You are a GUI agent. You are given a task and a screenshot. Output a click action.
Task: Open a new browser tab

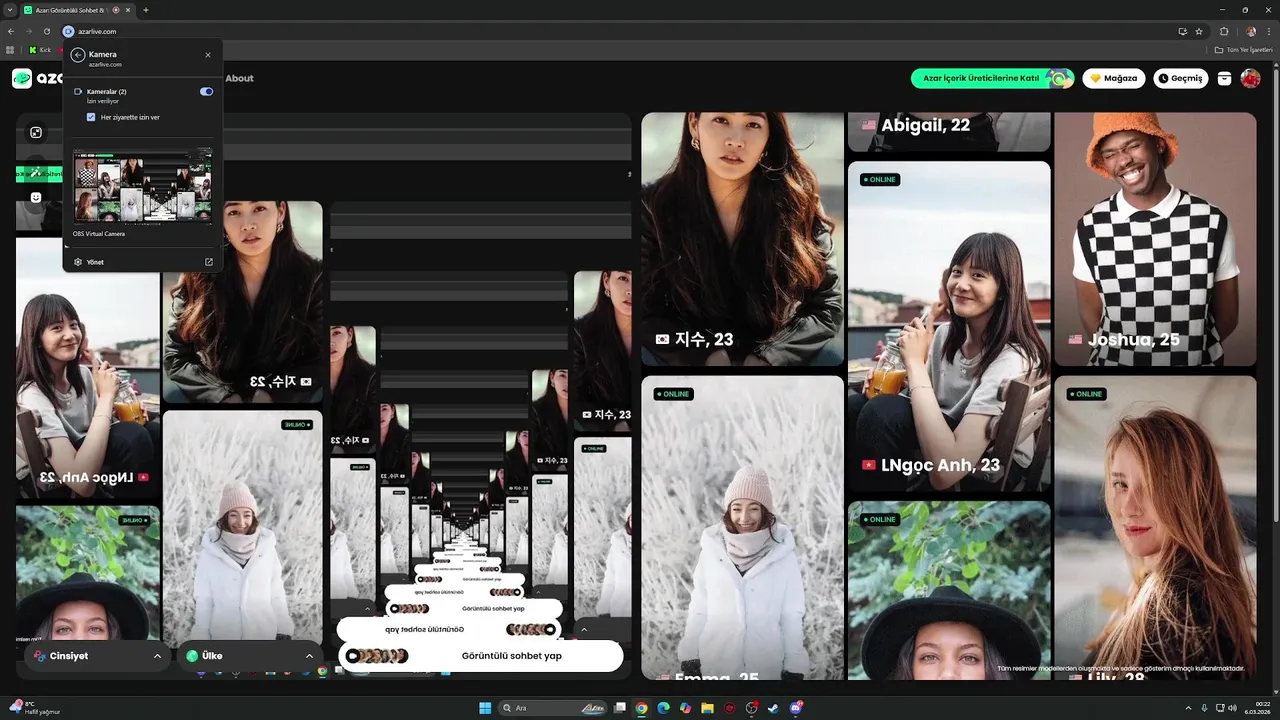146,10
